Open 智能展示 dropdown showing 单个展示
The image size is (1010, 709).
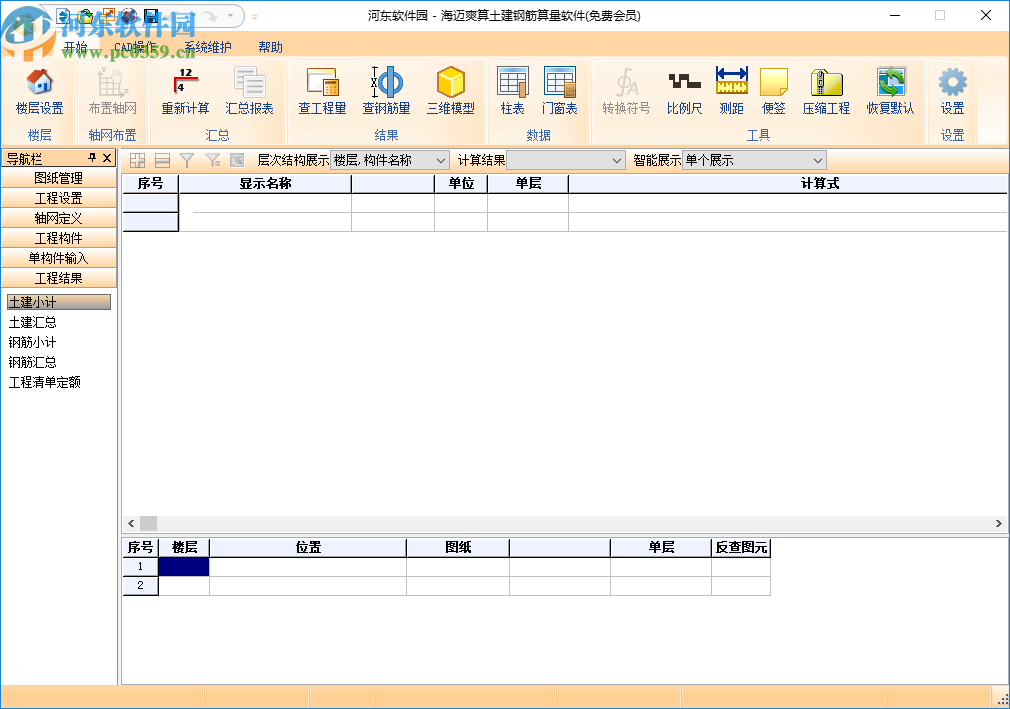[754, 160]
